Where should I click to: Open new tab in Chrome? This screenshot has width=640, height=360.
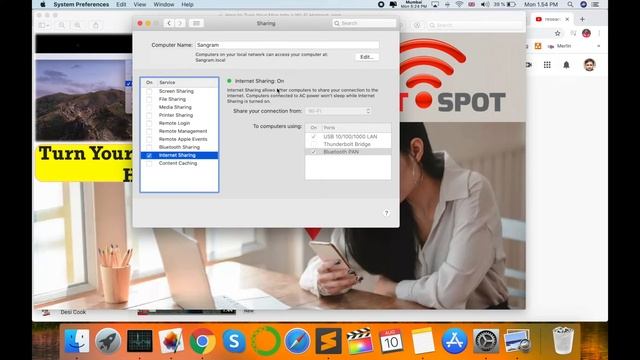point(582,19)
